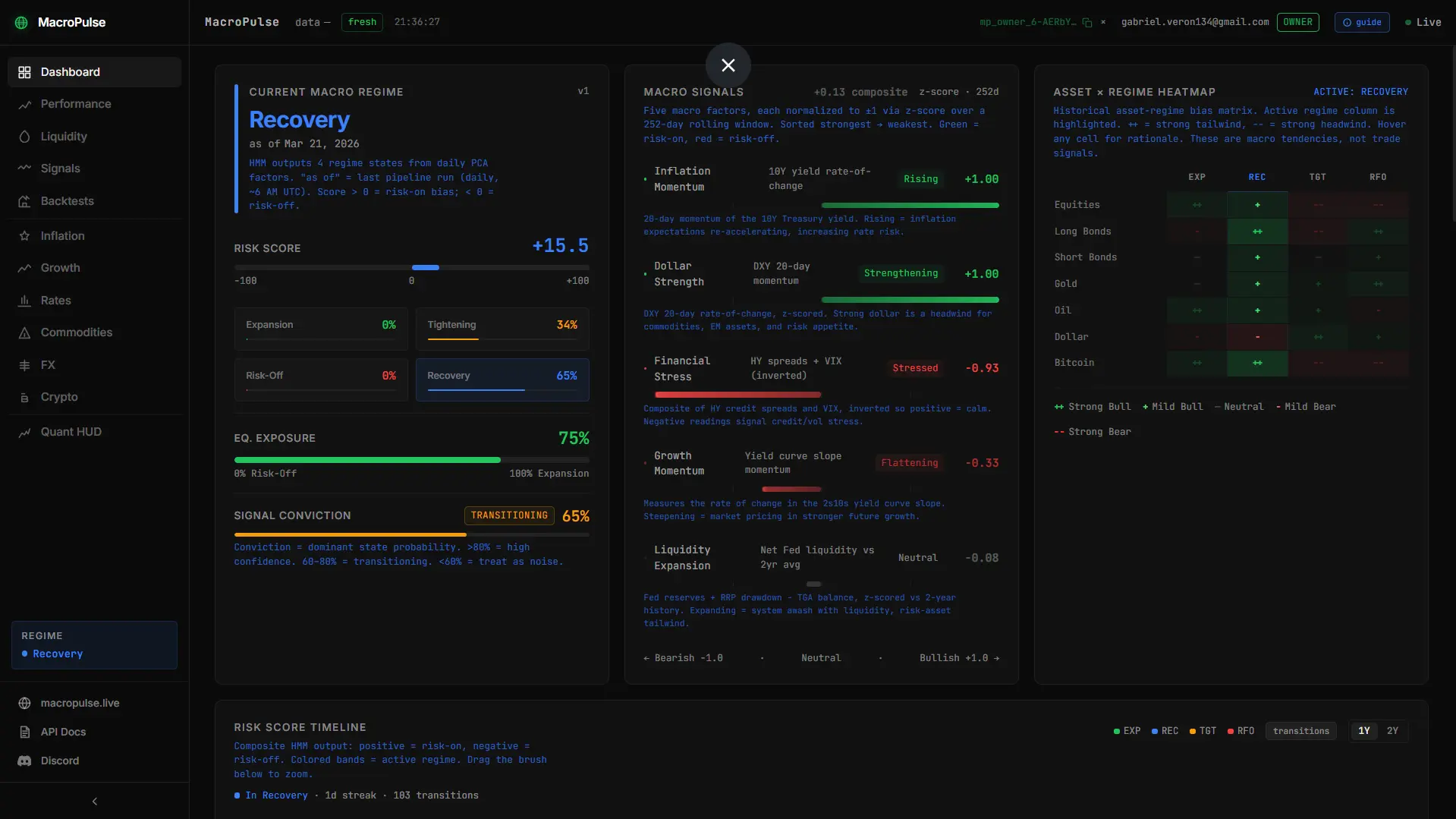
Task: Toggle the REC legend series
Action: [x=1165, y=731]
